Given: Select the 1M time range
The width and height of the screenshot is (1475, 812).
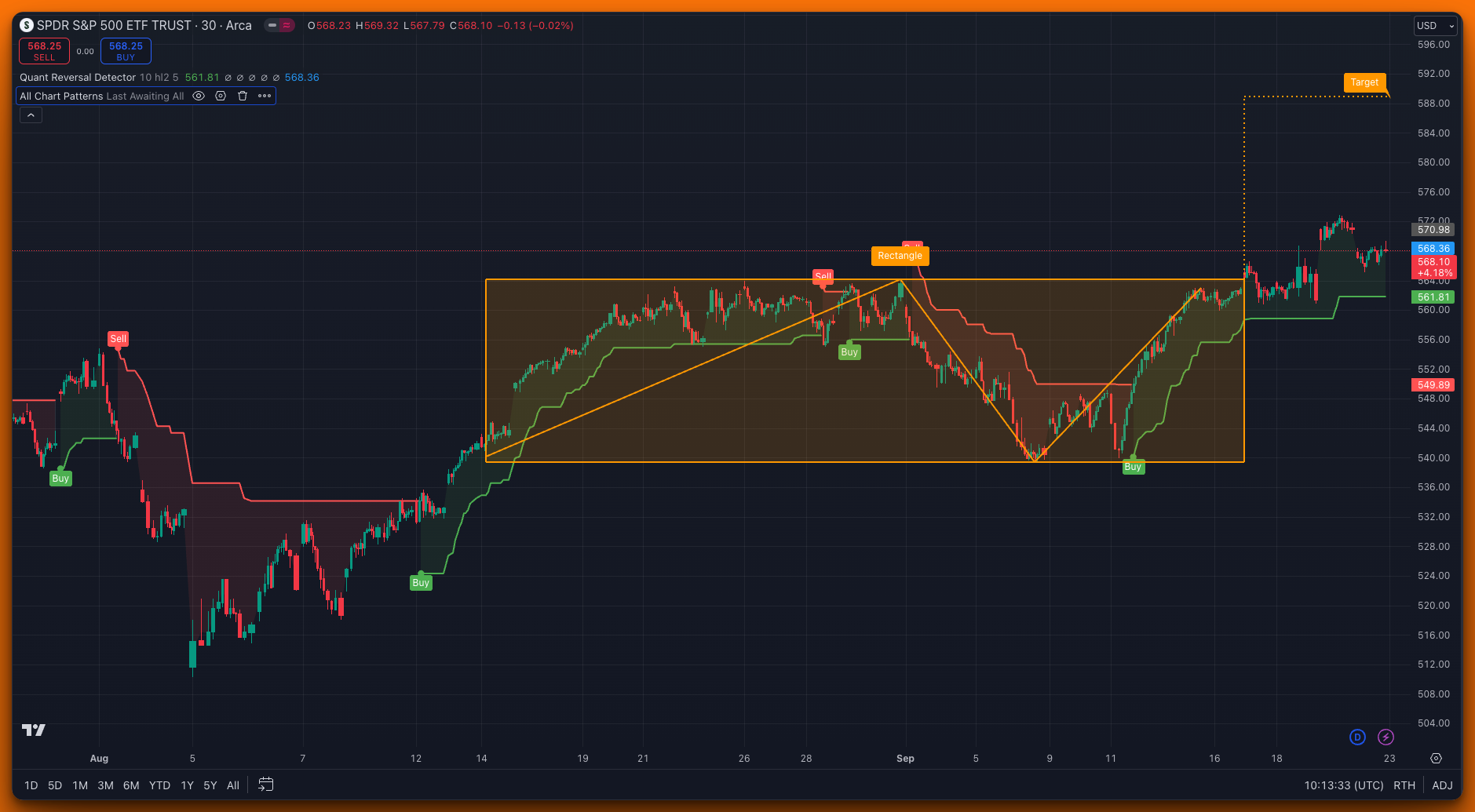Looking at the screenshot, I should pos(80,785).
